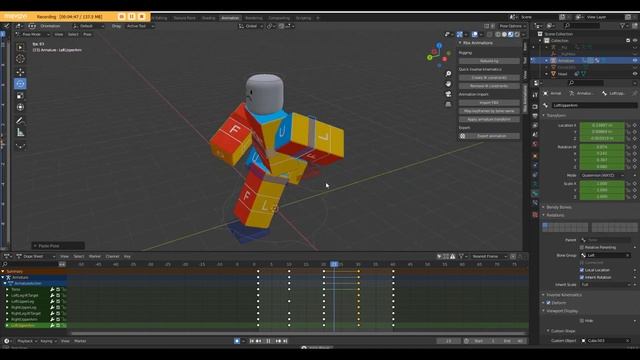
Task: Click Map keyframes by bone name button
Action: point(489,111)
